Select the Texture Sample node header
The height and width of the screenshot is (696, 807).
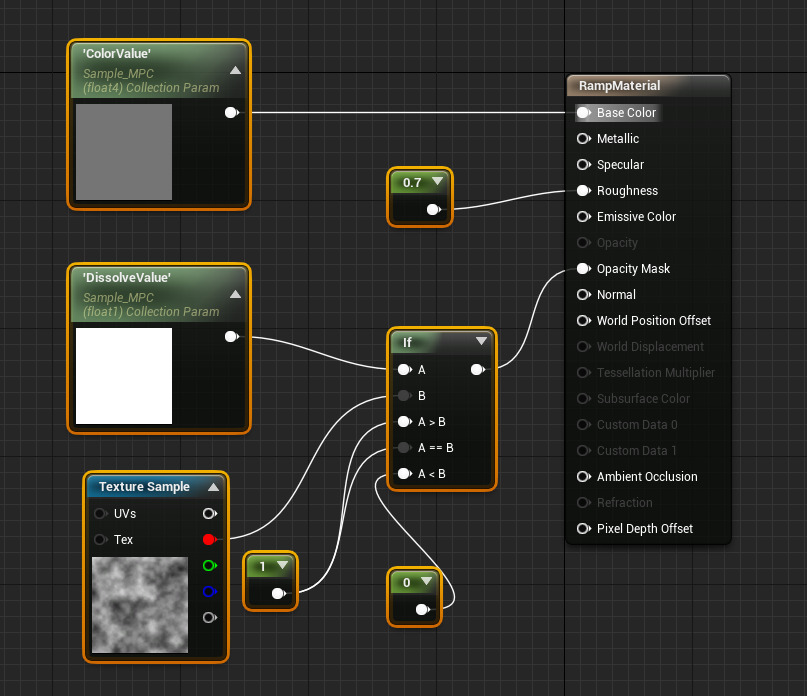pos(146,487)
